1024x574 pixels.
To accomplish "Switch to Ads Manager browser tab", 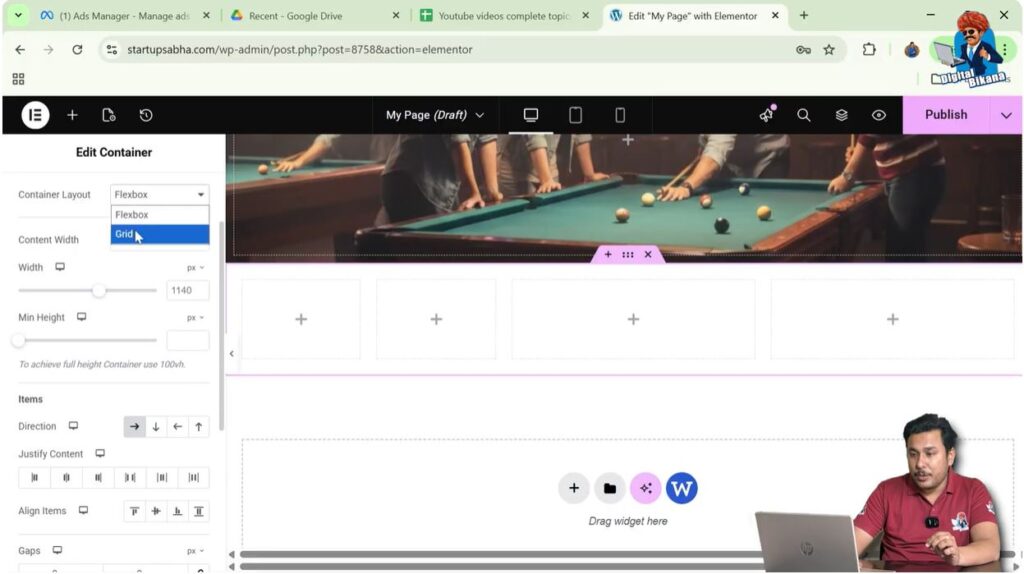I will click(x=124, y=16).
